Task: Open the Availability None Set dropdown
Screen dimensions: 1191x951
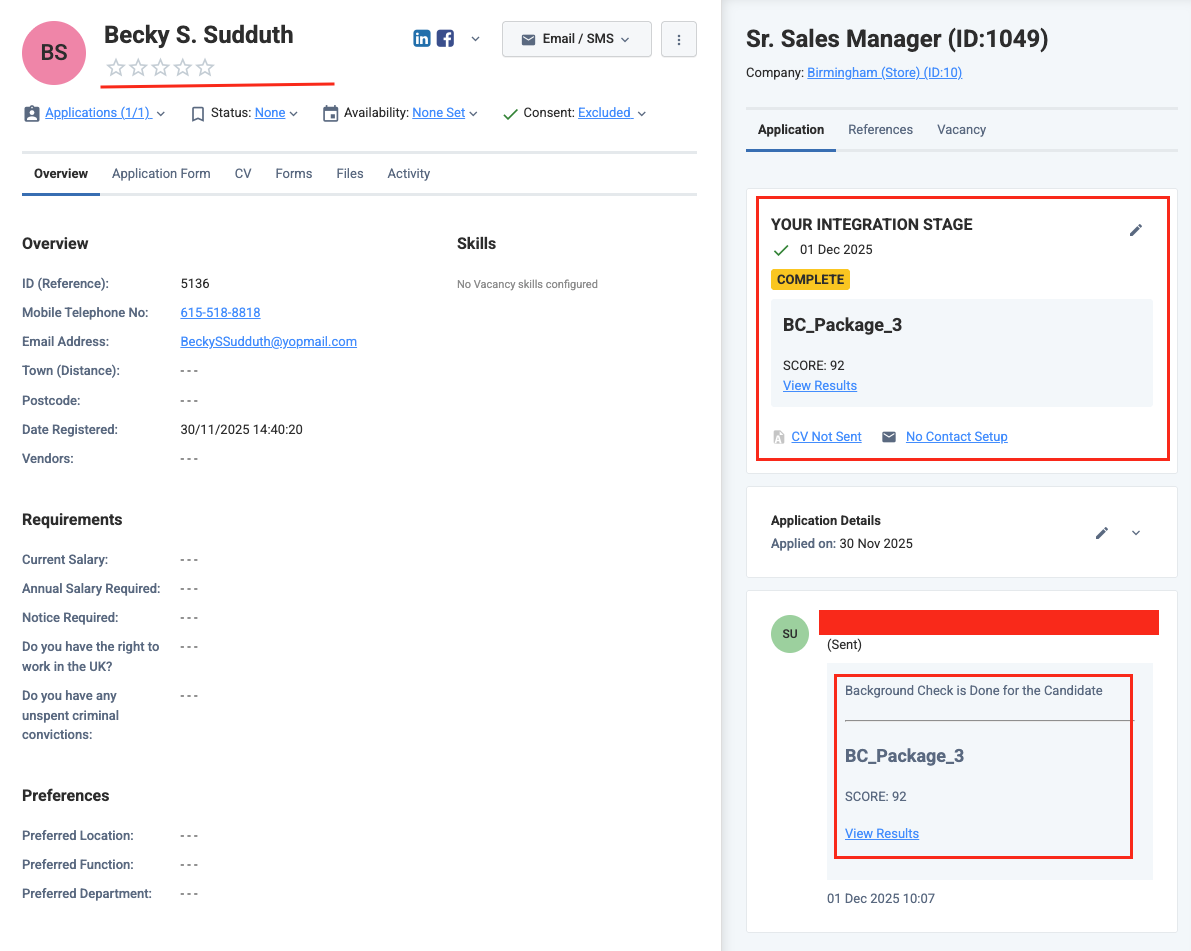Action: coord(444,112)
